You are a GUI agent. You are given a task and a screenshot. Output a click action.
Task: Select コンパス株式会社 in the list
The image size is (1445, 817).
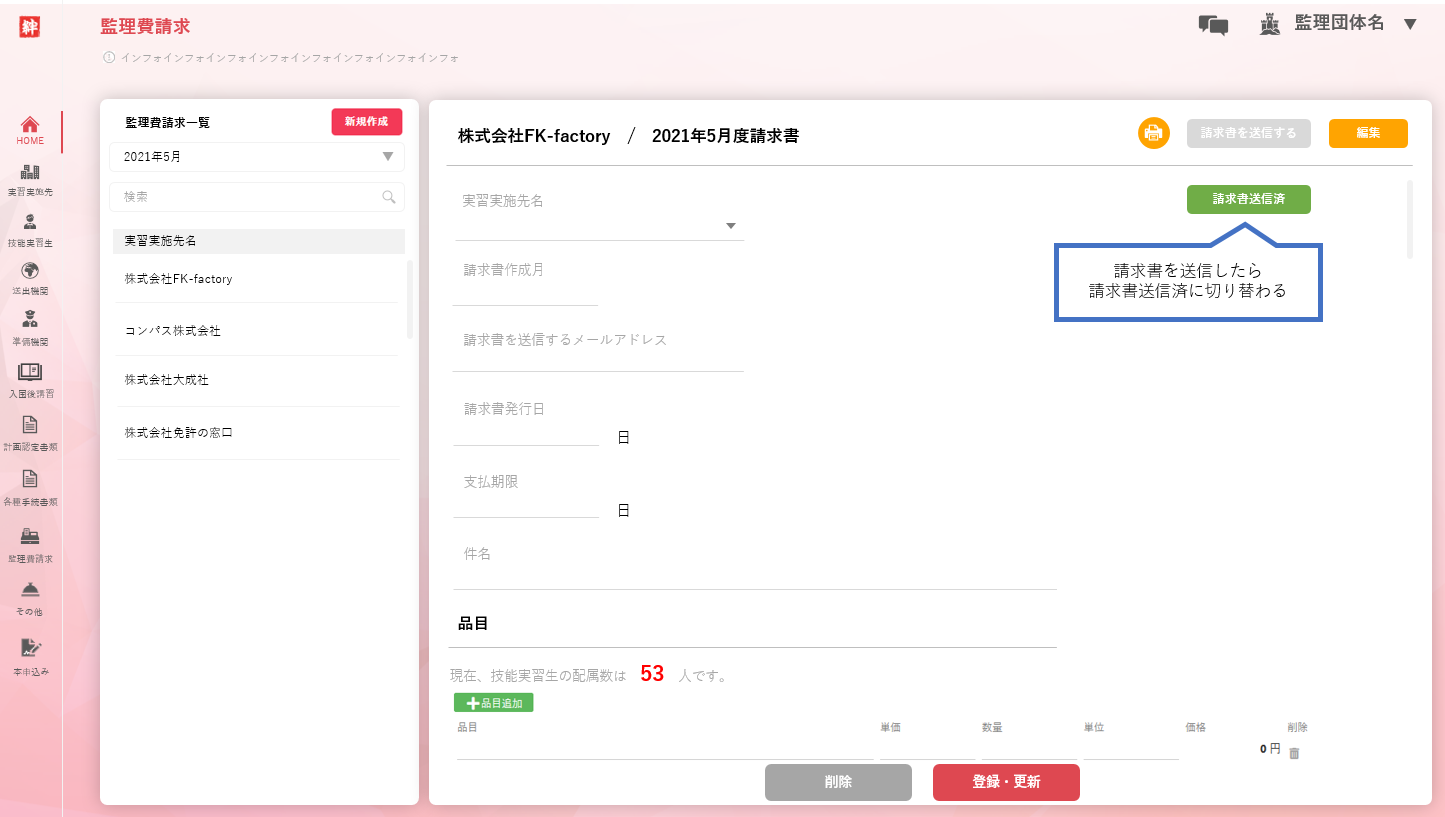(173, 330)
